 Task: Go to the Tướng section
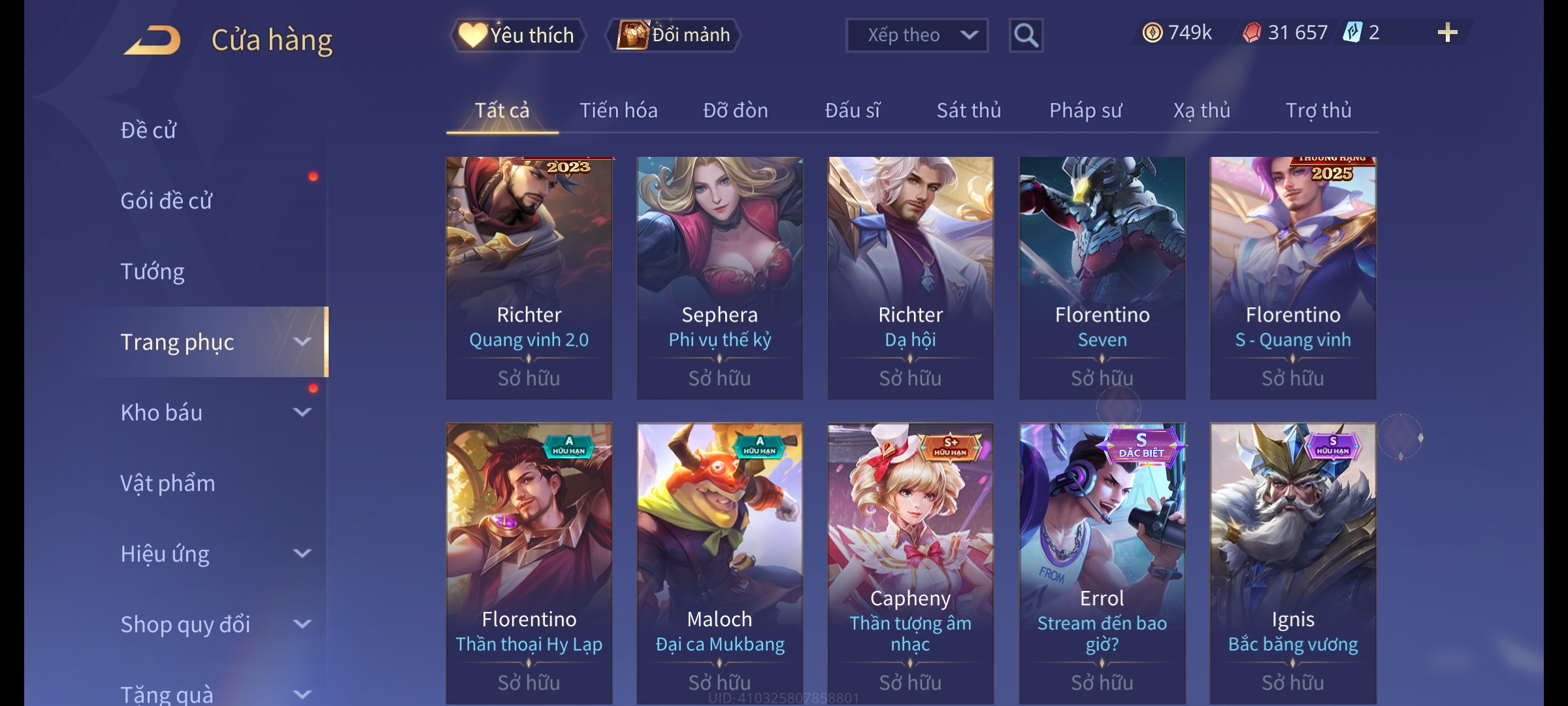pos(152,271)
